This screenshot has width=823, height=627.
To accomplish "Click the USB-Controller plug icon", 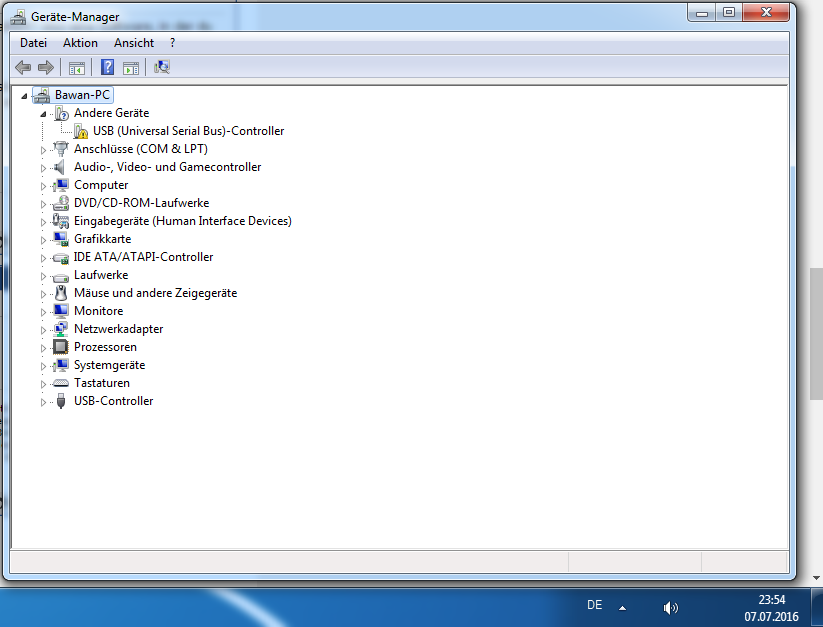I will pyautogui.click(x=61, y=401).
